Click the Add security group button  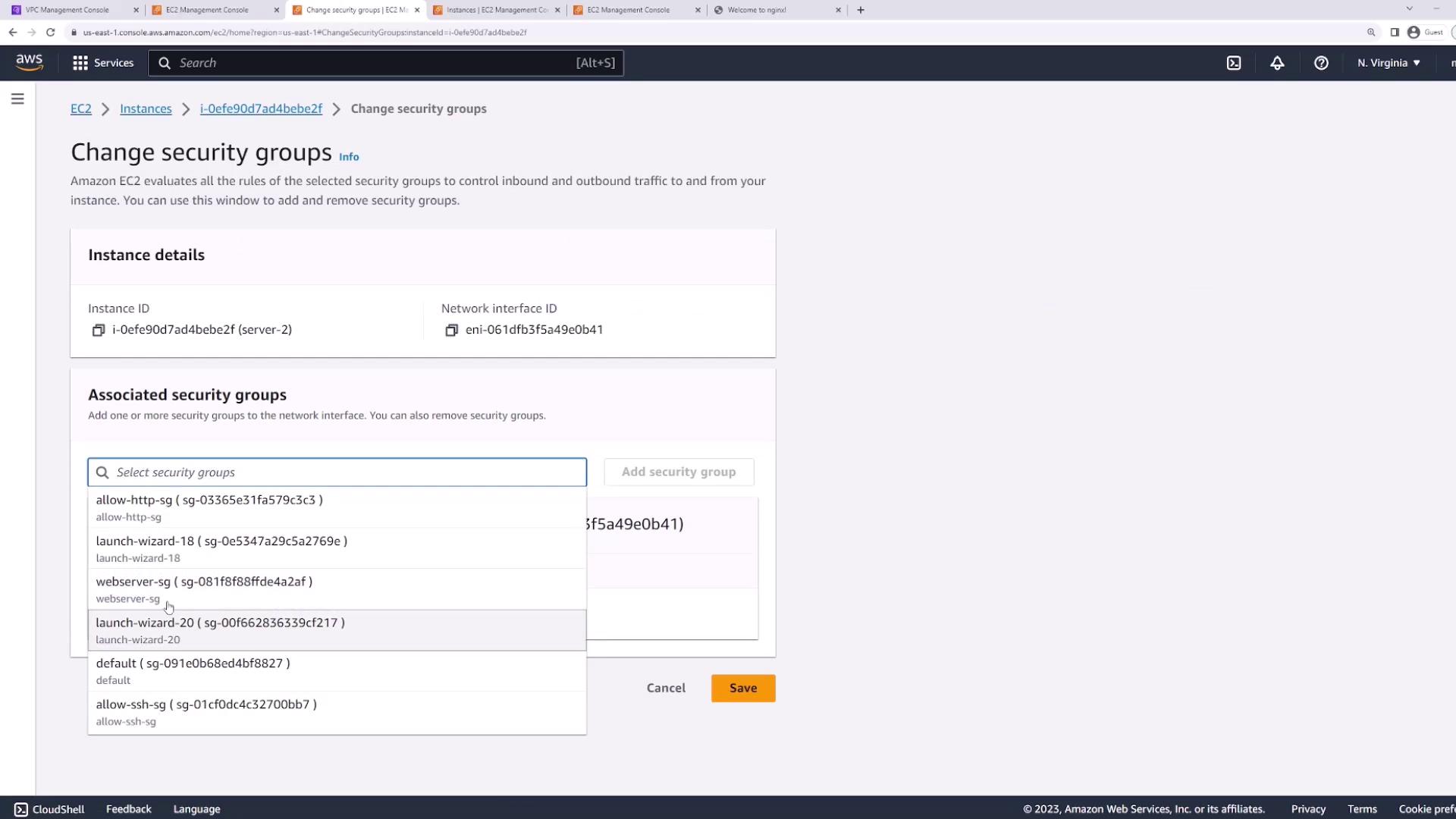tap(679, 472)
